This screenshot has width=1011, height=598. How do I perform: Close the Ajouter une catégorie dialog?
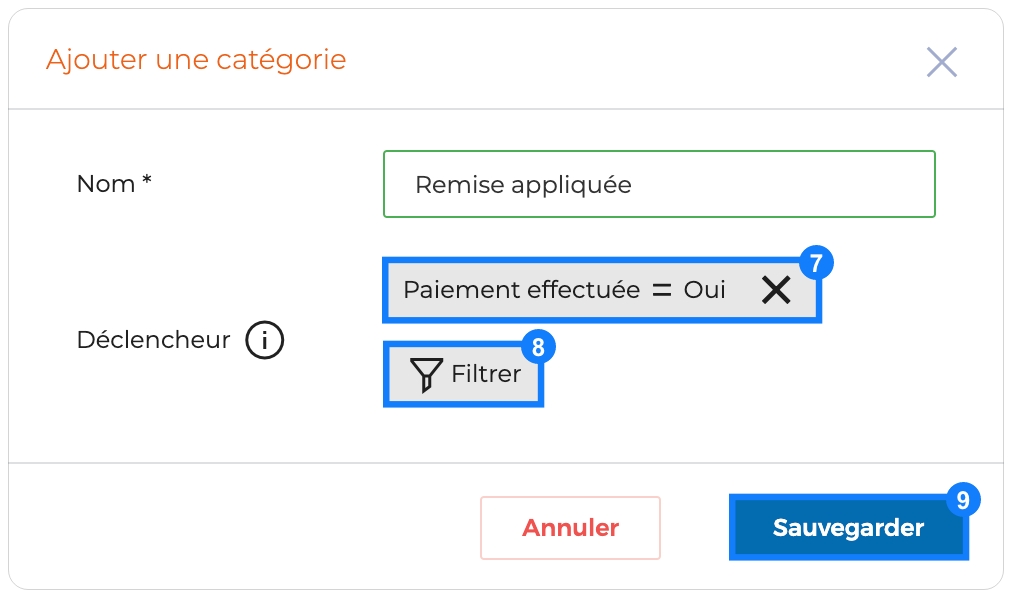pyautogui.click(x=941, y=62)
